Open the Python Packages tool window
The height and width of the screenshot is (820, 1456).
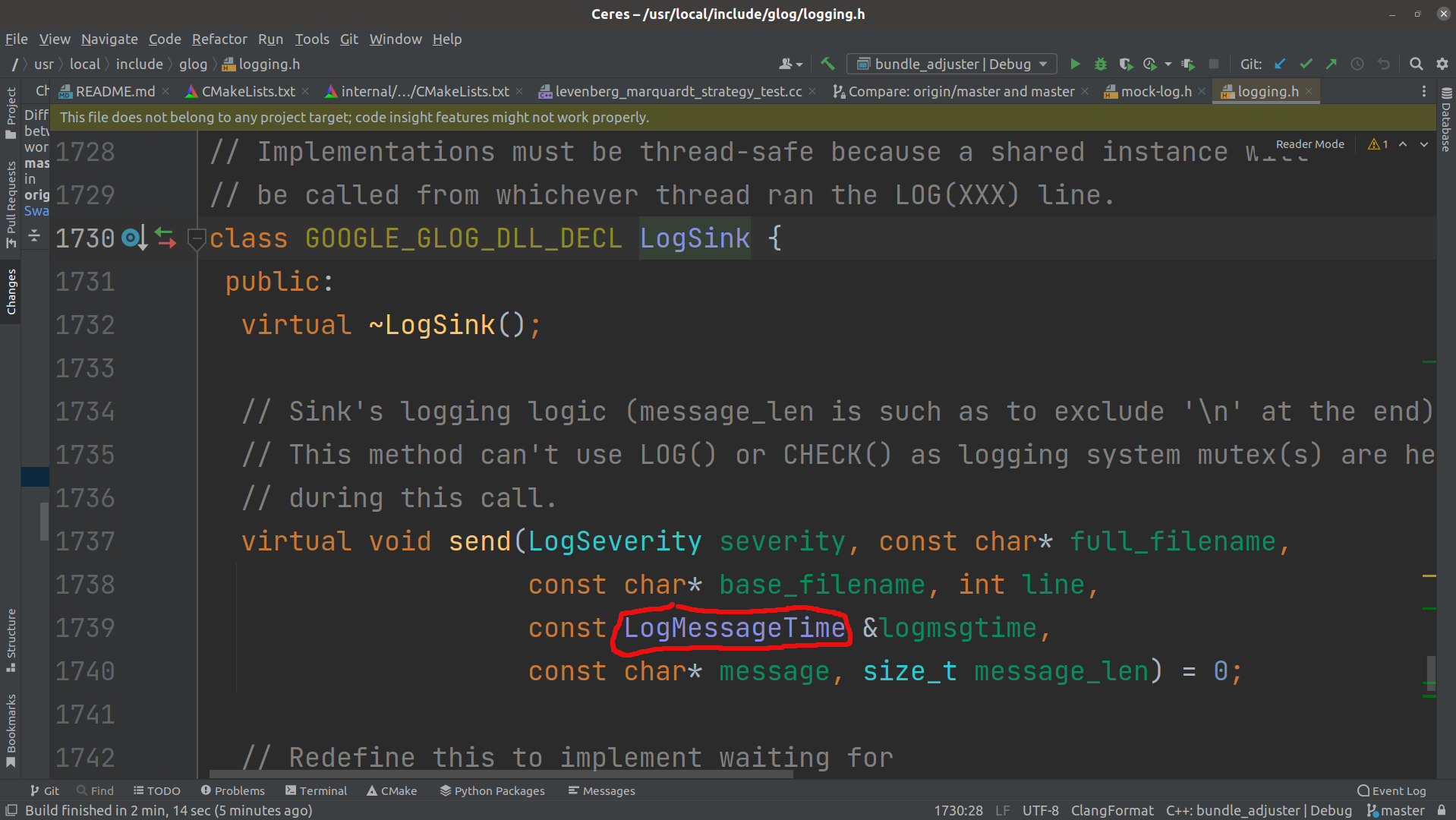pyautogui.click(x=492, y=790)
